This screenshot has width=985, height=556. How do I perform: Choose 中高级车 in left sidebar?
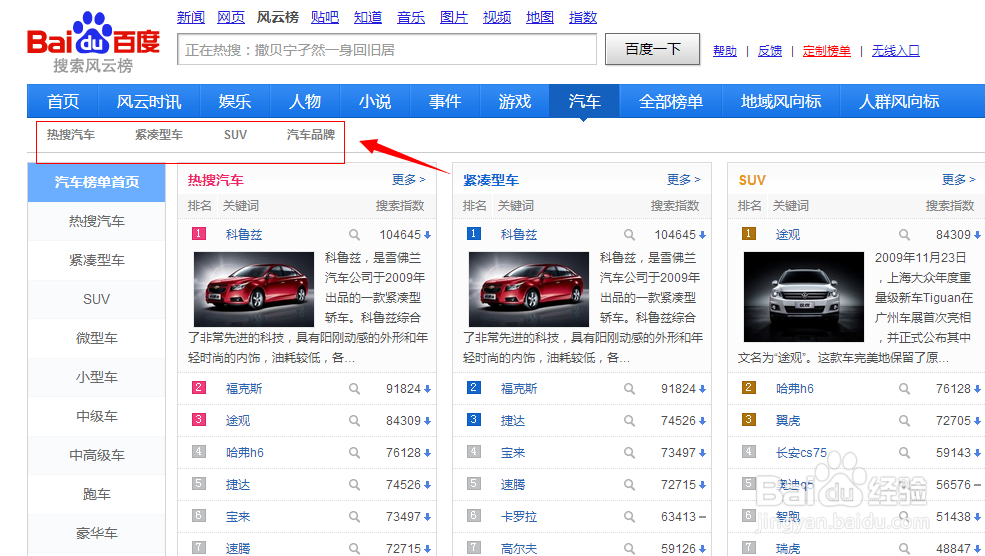click(x=96, y=455)
